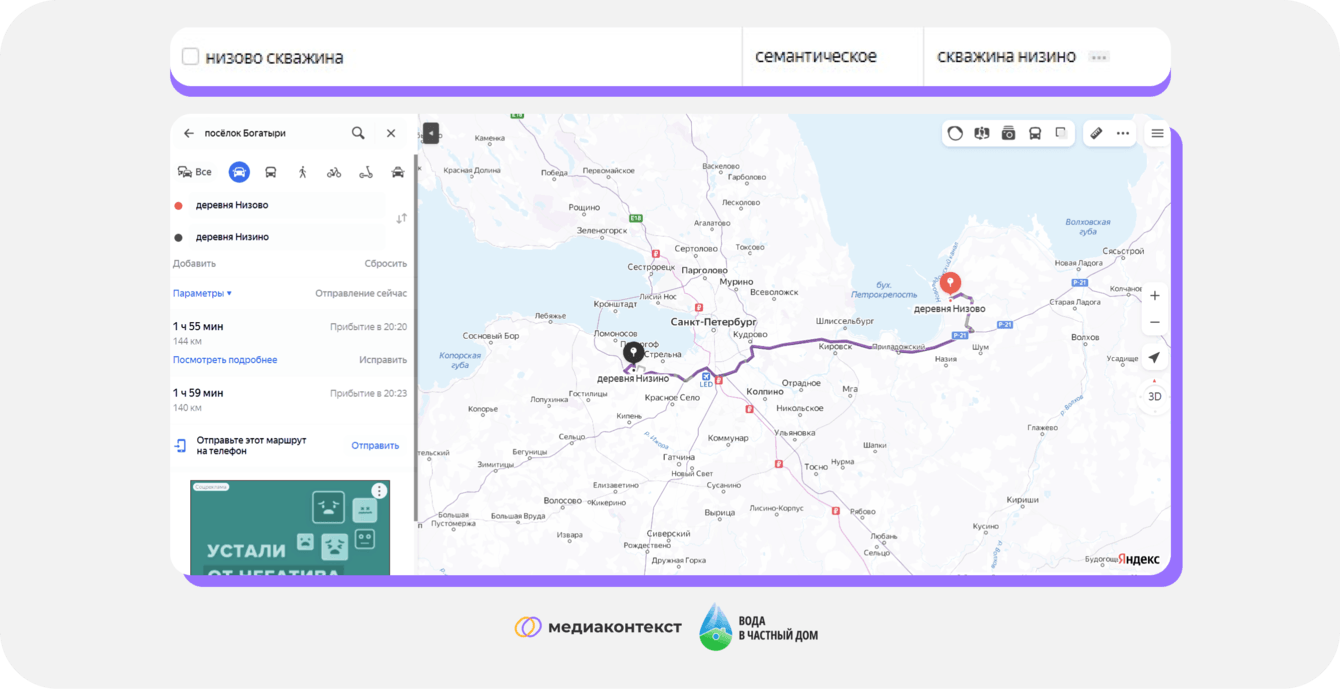1340x689 pixels.
Task: Expand the Параметры route options
Action: click(202, 293)
